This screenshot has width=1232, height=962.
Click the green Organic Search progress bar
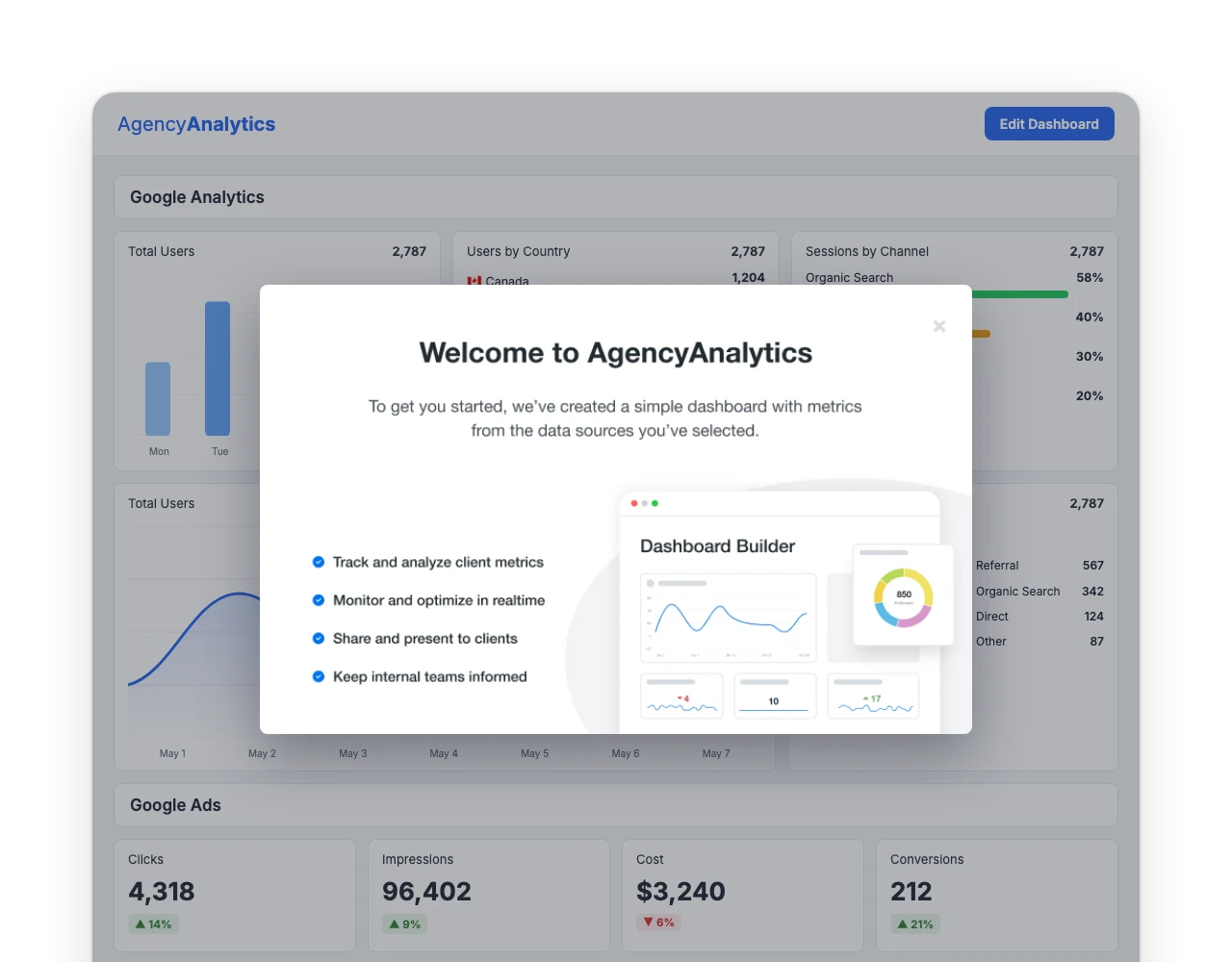tap(1020, 294)
